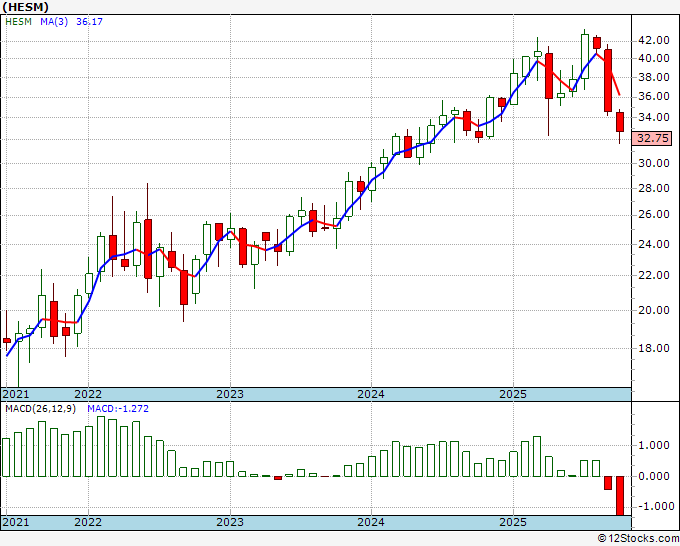Click the 2023 label on price chart axis

[230, 394]
